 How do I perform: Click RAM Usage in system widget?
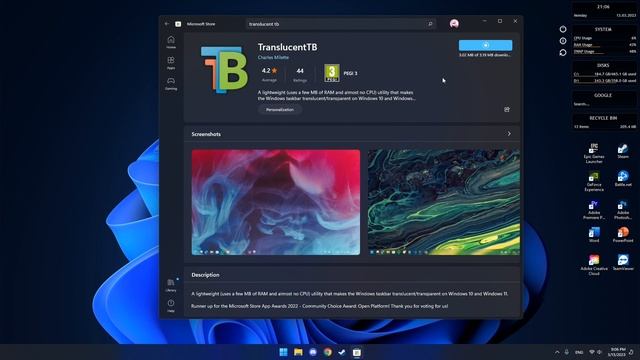pyautogui.click(x=605, y=45)
